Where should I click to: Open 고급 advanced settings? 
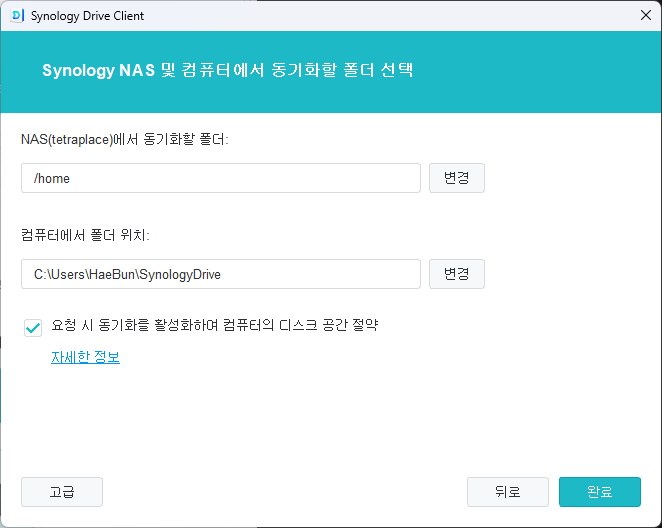coord(62,492)
